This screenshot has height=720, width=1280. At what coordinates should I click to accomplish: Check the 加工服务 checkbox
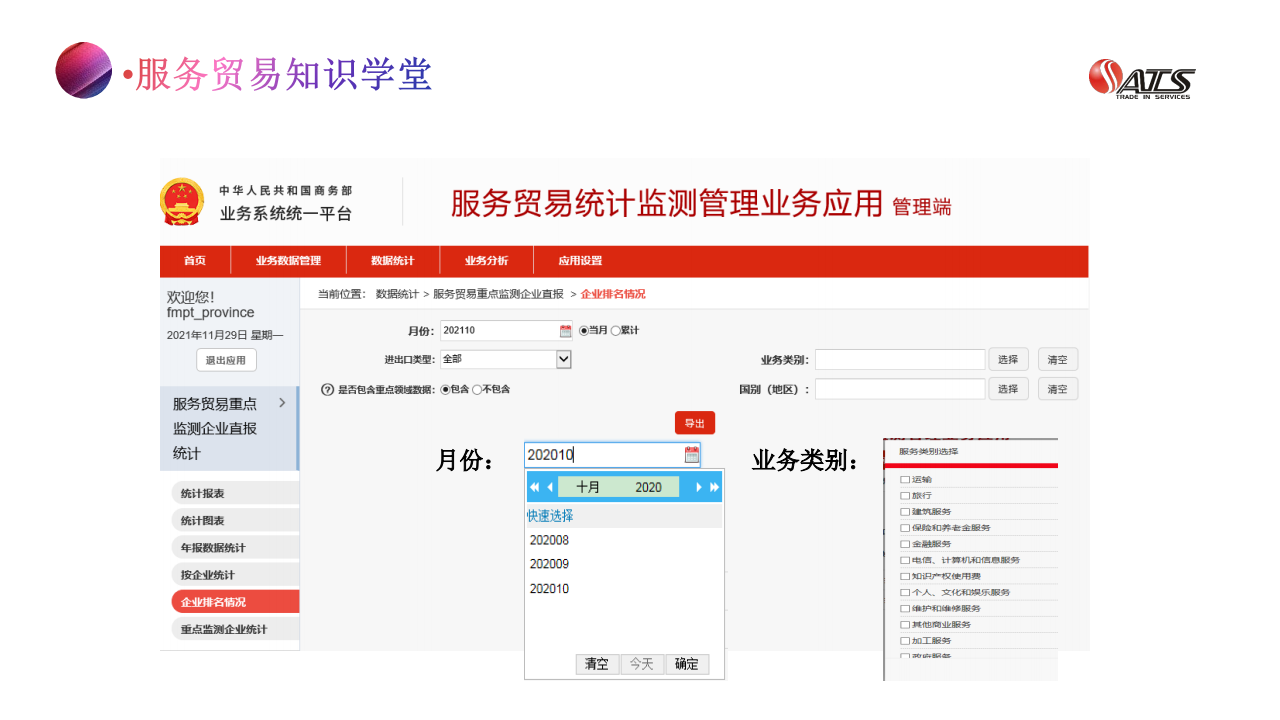[x=905, y=640]
